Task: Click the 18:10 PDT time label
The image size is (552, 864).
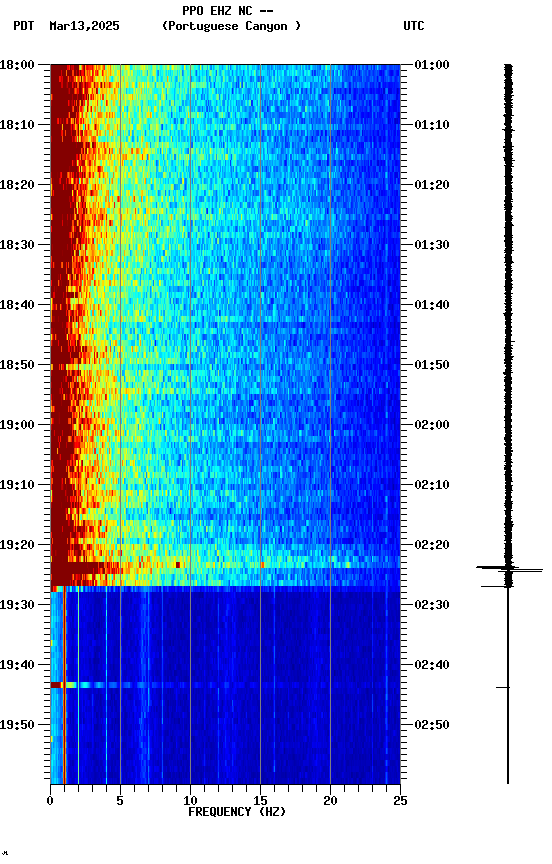Action: (17, 125)
